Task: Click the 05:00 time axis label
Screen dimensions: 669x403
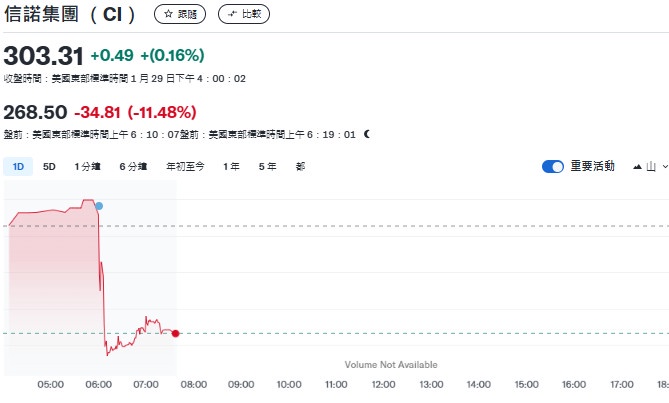Action: coord(51,385)
